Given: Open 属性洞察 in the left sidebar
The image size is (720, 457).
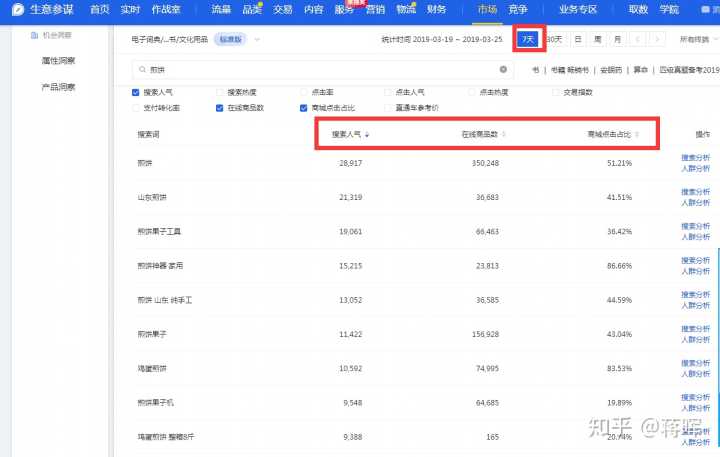Looking at the screenshot, I should (57, 61).
